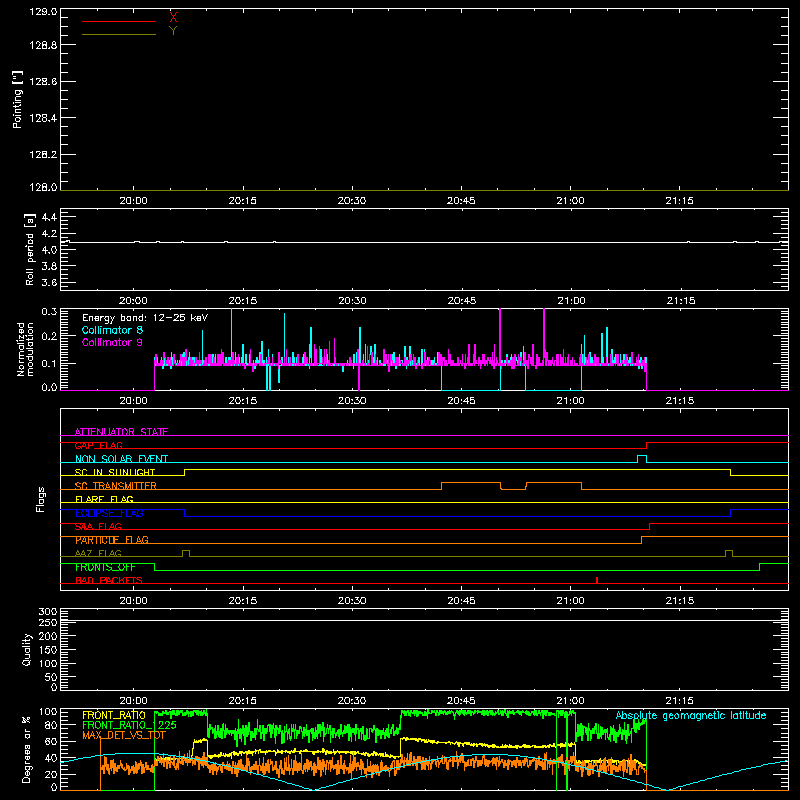Click the "Flags" vertical axis title
Screen dimensions: 800x800
coord(41,499)
